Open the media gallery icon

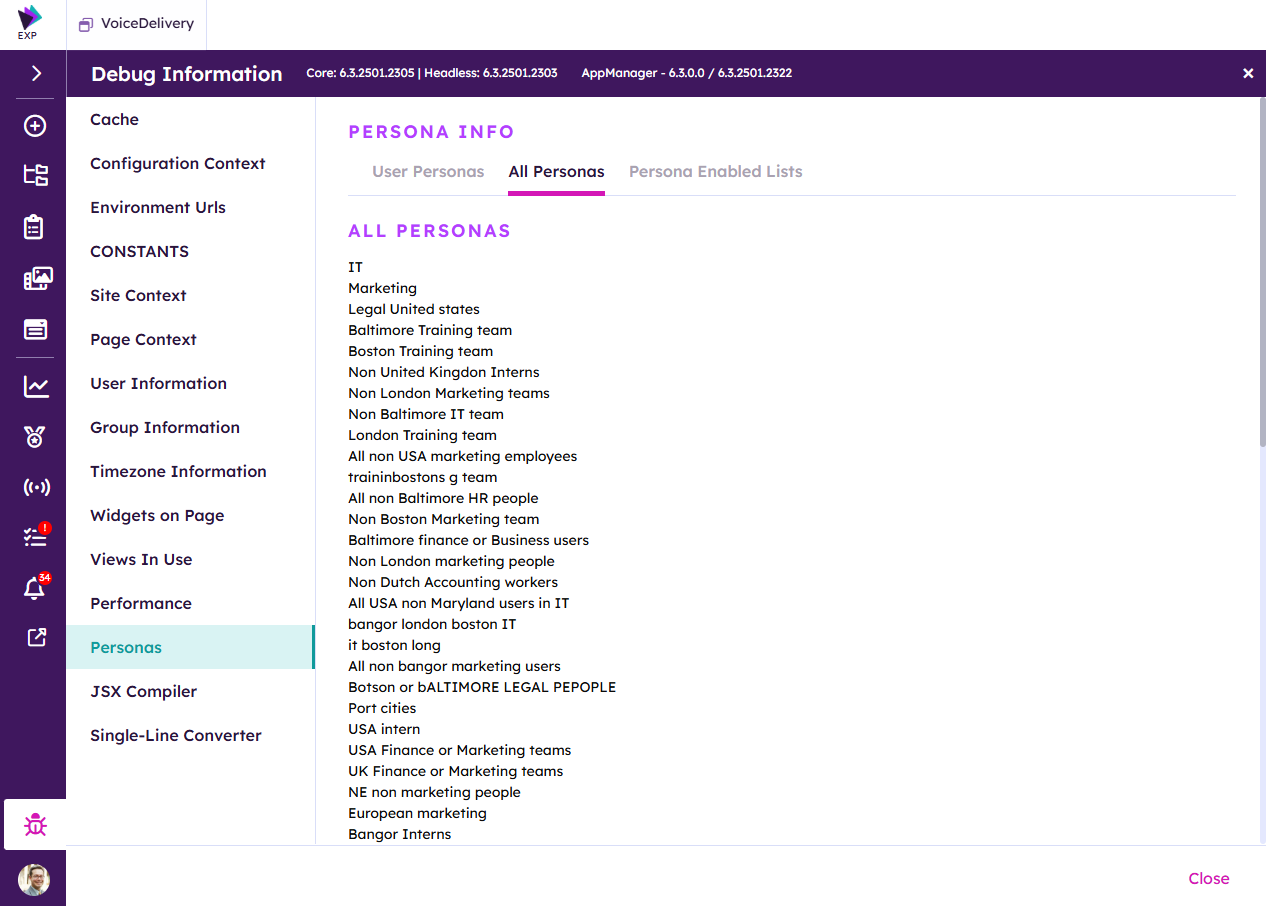click(37, 279)
